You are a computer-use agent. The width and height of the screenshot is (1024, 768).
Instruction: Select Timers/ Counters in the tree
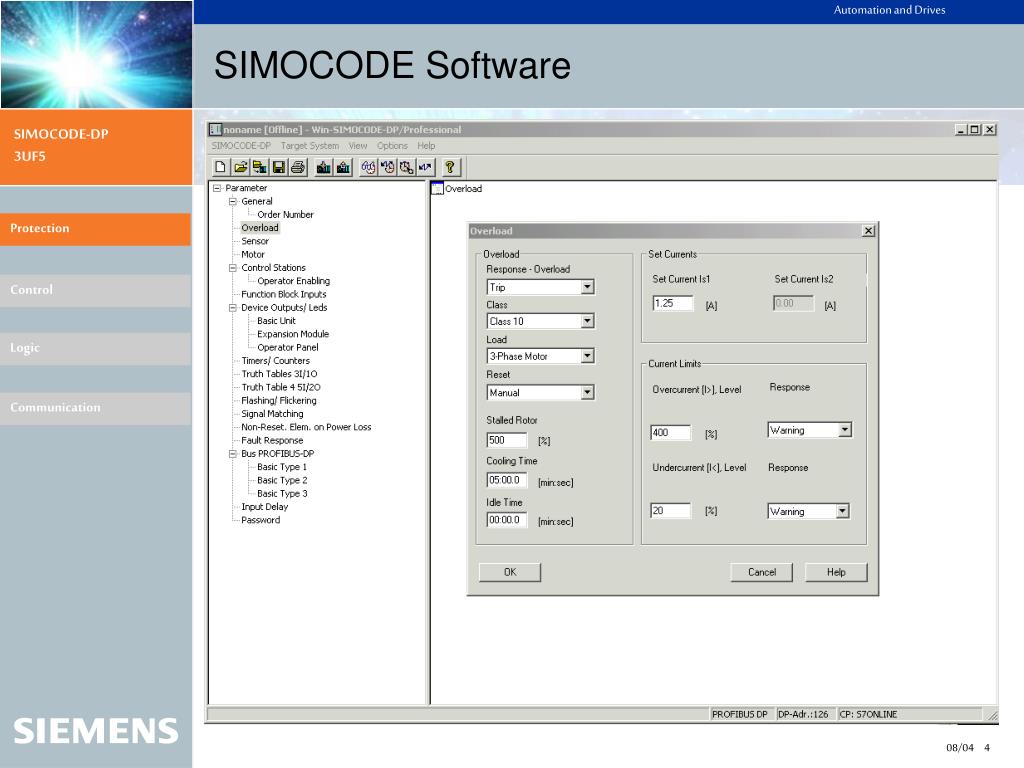click(276, 360)
